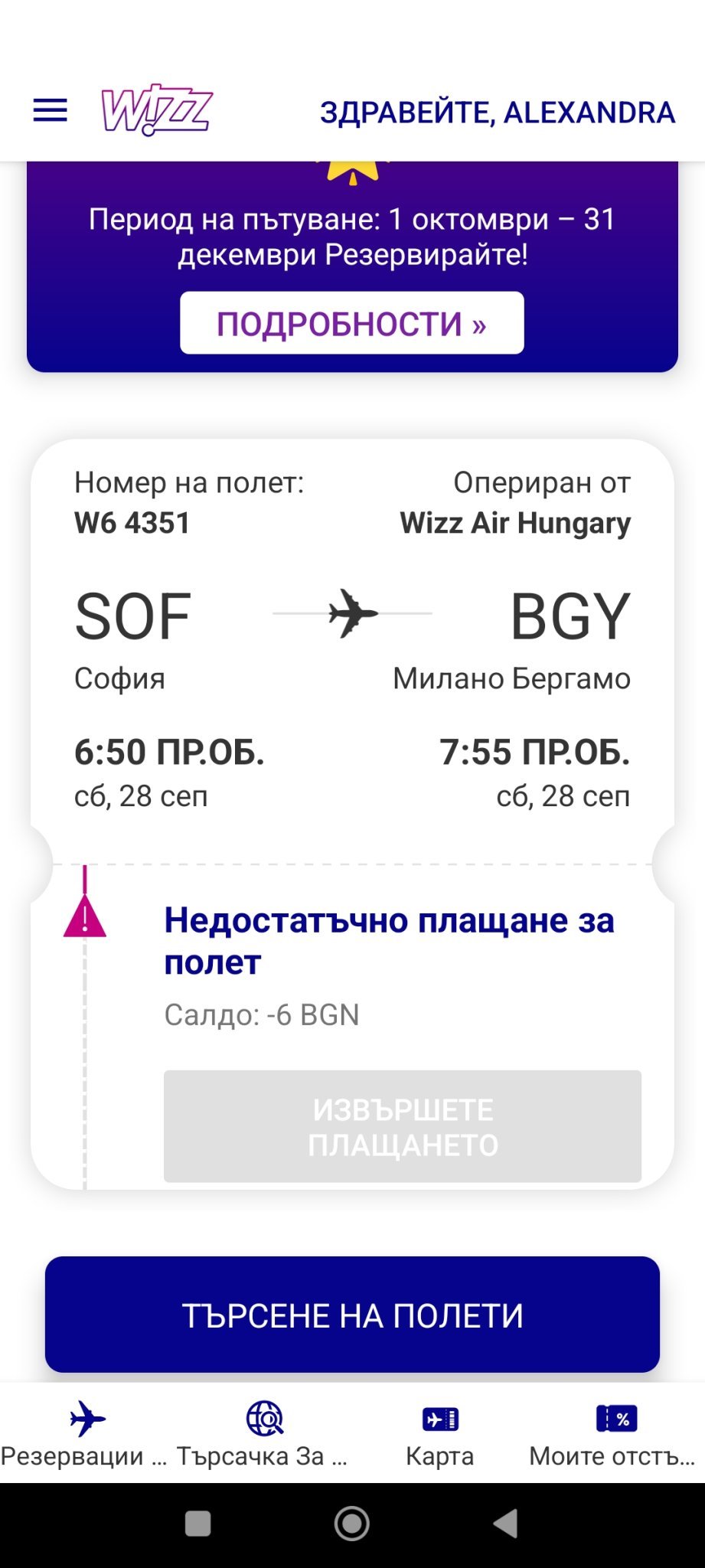Tap the airplane icon between SOF and BGY
This screenshot has width=705, height=1568.
point(353,613)
